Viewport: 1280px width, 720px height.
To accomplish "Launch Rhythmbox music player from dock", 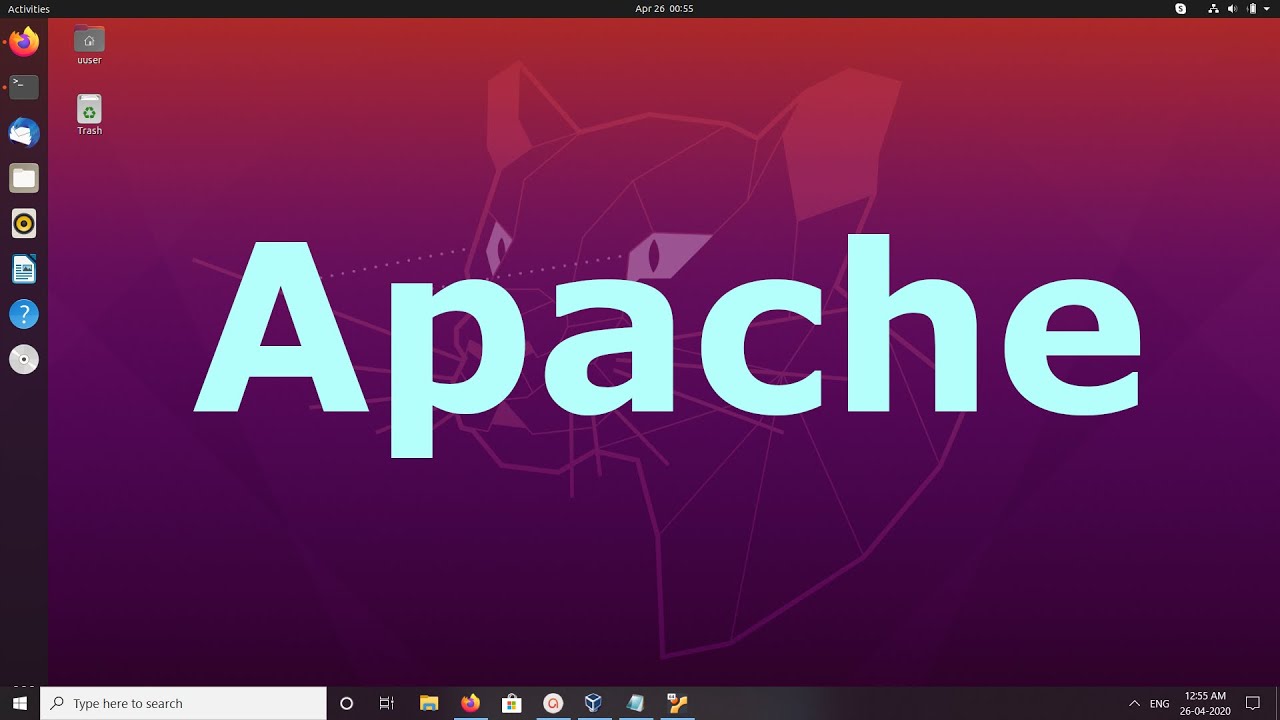I will click(x=24, y=224).
